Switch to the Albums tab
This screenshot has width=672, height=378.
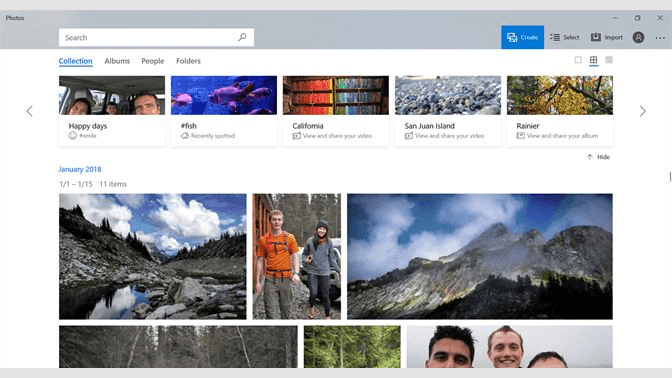click(x=117, y=61)
